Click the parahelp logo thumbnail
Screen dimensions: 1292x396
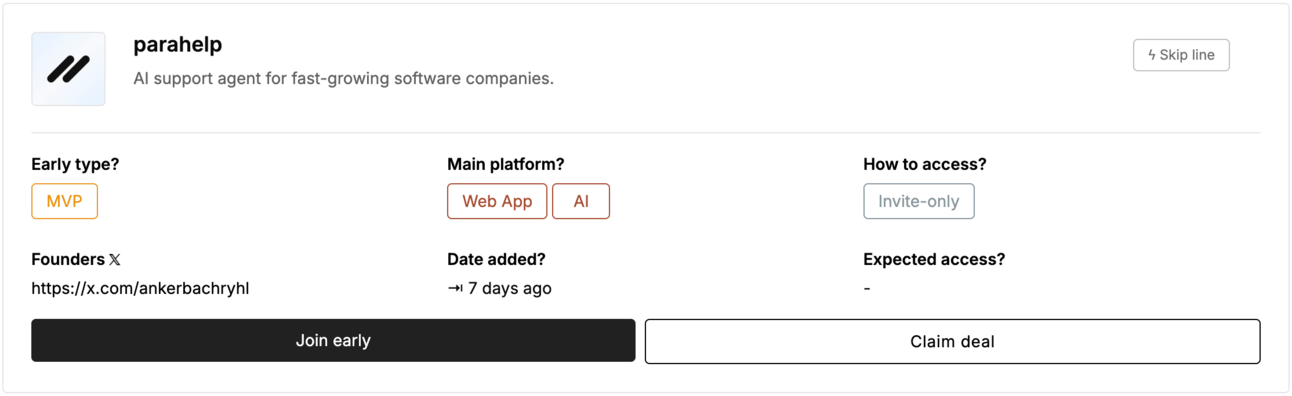tap(68, 69)
